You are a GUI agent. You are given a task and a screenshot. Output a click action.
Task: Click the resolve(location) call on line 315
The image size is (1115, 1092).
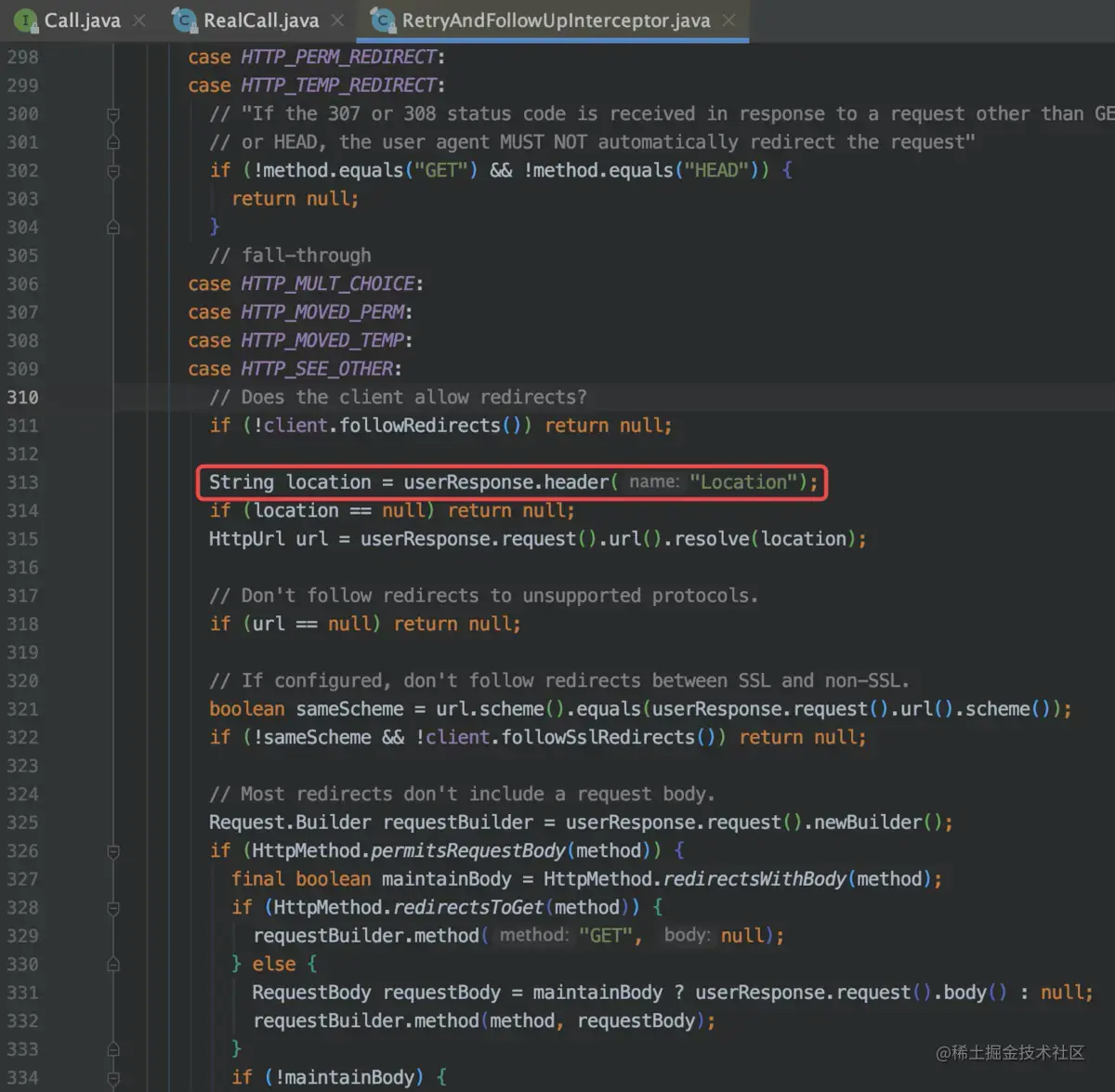[765, 539]
